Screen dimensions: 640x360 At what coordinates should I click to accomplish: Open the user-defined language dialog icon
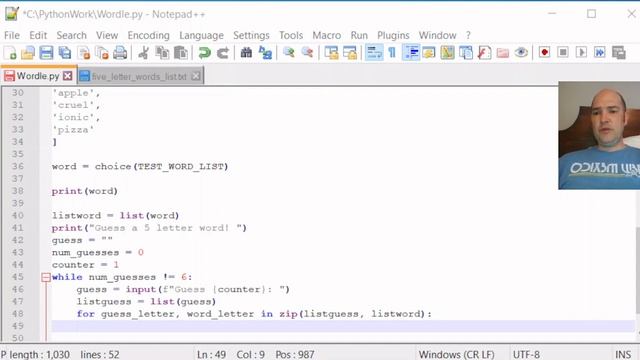[x=429, y=53]
